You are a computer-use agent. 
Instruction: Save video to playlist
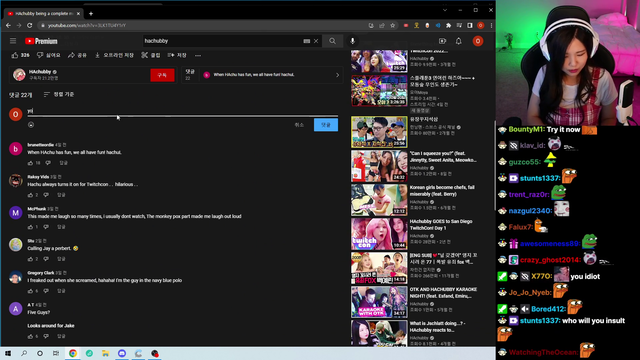(x=177, y=55)
